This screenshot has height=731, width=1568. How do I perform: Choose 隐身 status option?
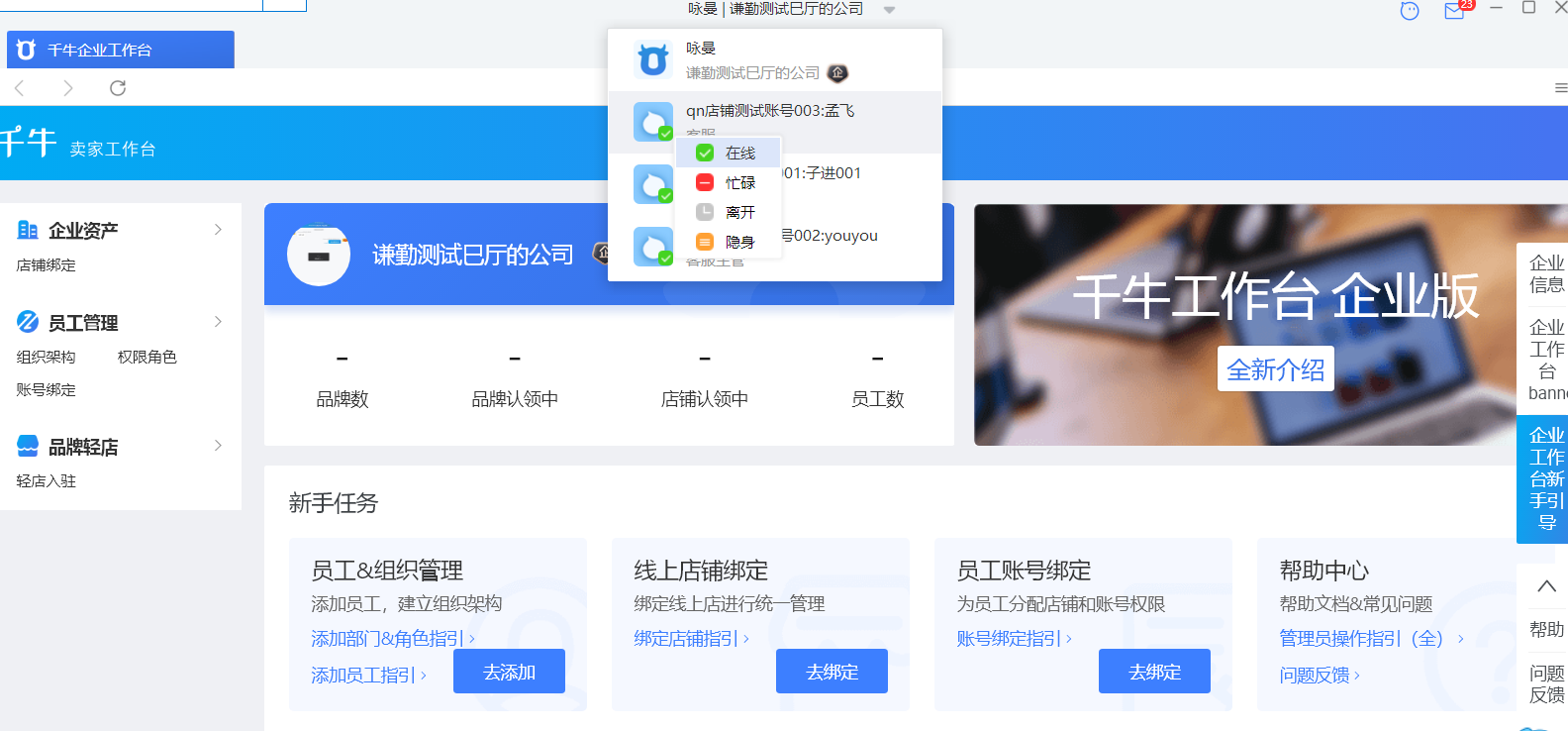pyautogui.click(x=728, y=242)
